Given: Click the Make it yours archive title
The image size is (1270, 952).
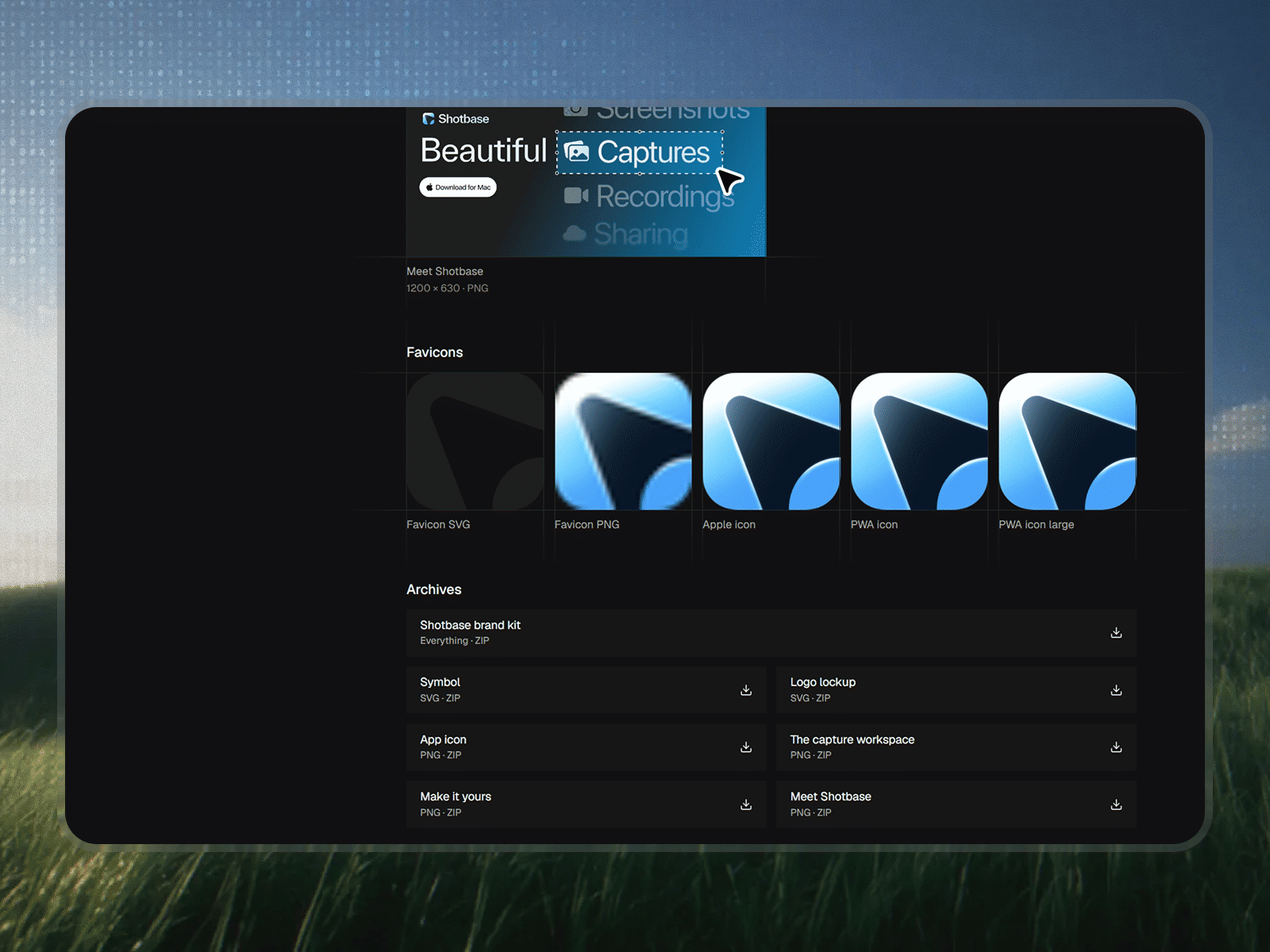Looking at the screenshot, I should [456, 797].
